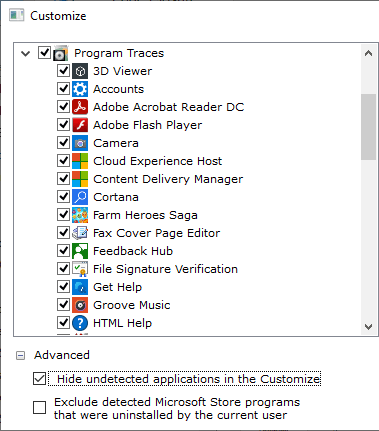Image resolution: width=379 pixels, height=431 pixels.
Task: Click the Cortana magnifier icon
Action: pyautogui.click(x=80, y=197)
